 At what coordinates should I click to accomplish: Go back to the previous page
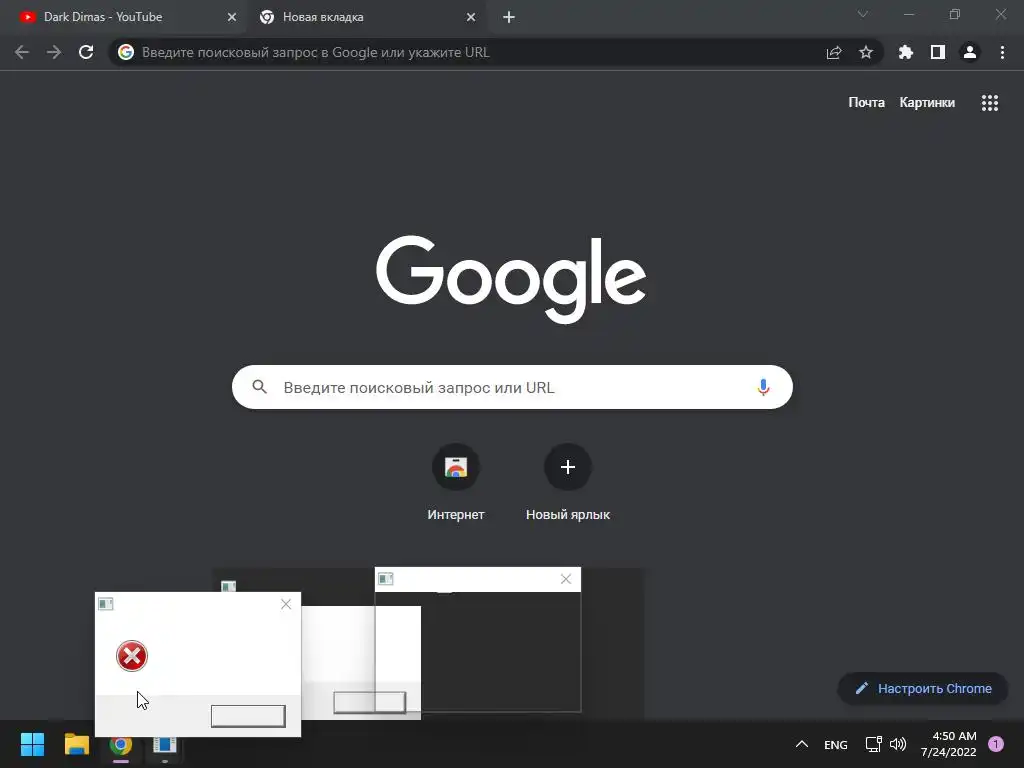[22, 52]
